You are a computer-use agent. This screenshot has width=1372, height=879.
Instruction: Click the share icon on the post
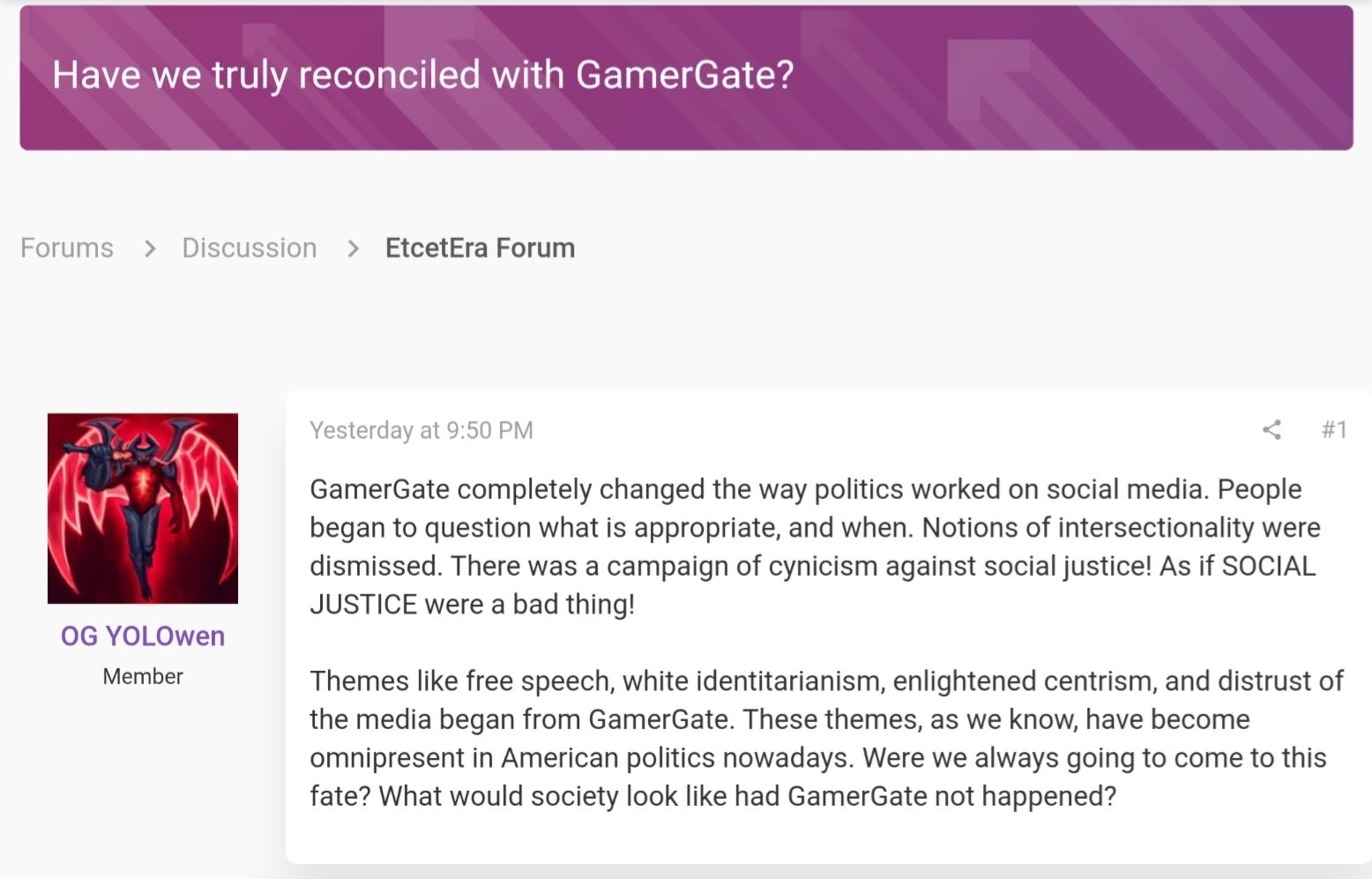point(1271,430)
